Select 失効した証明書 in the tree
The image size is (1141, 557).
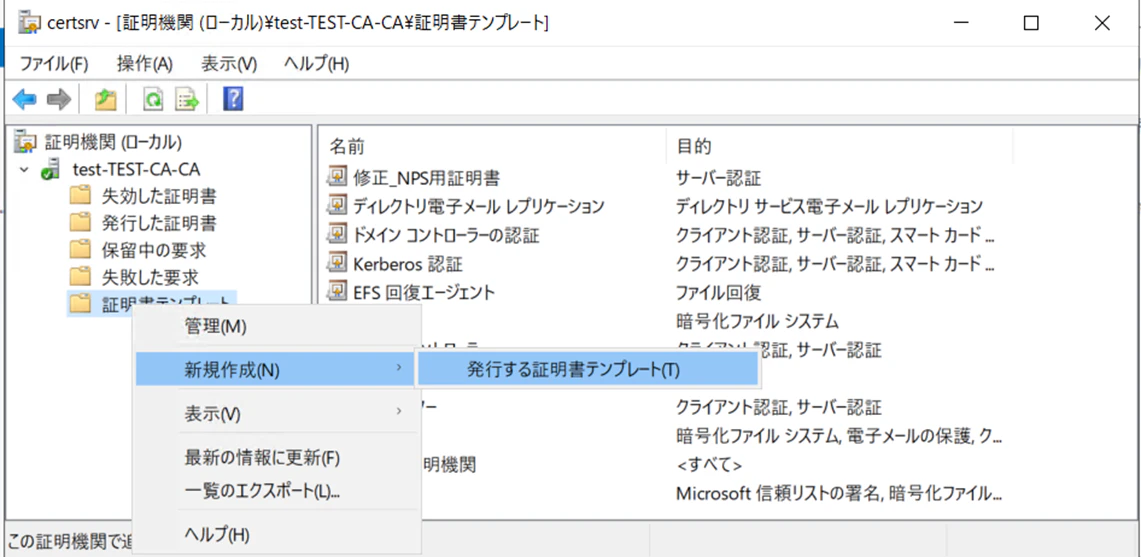click(x=159, y=196)
